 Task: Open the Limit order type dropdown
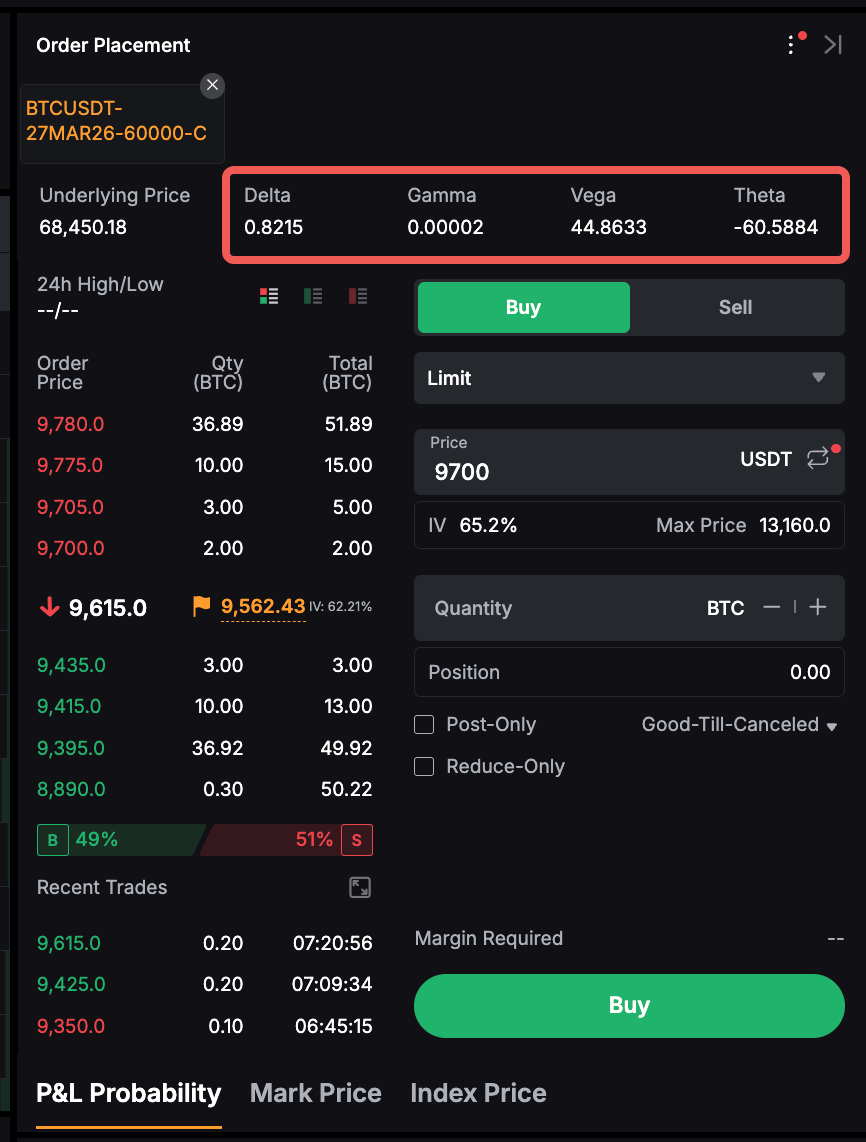point(629,378)
